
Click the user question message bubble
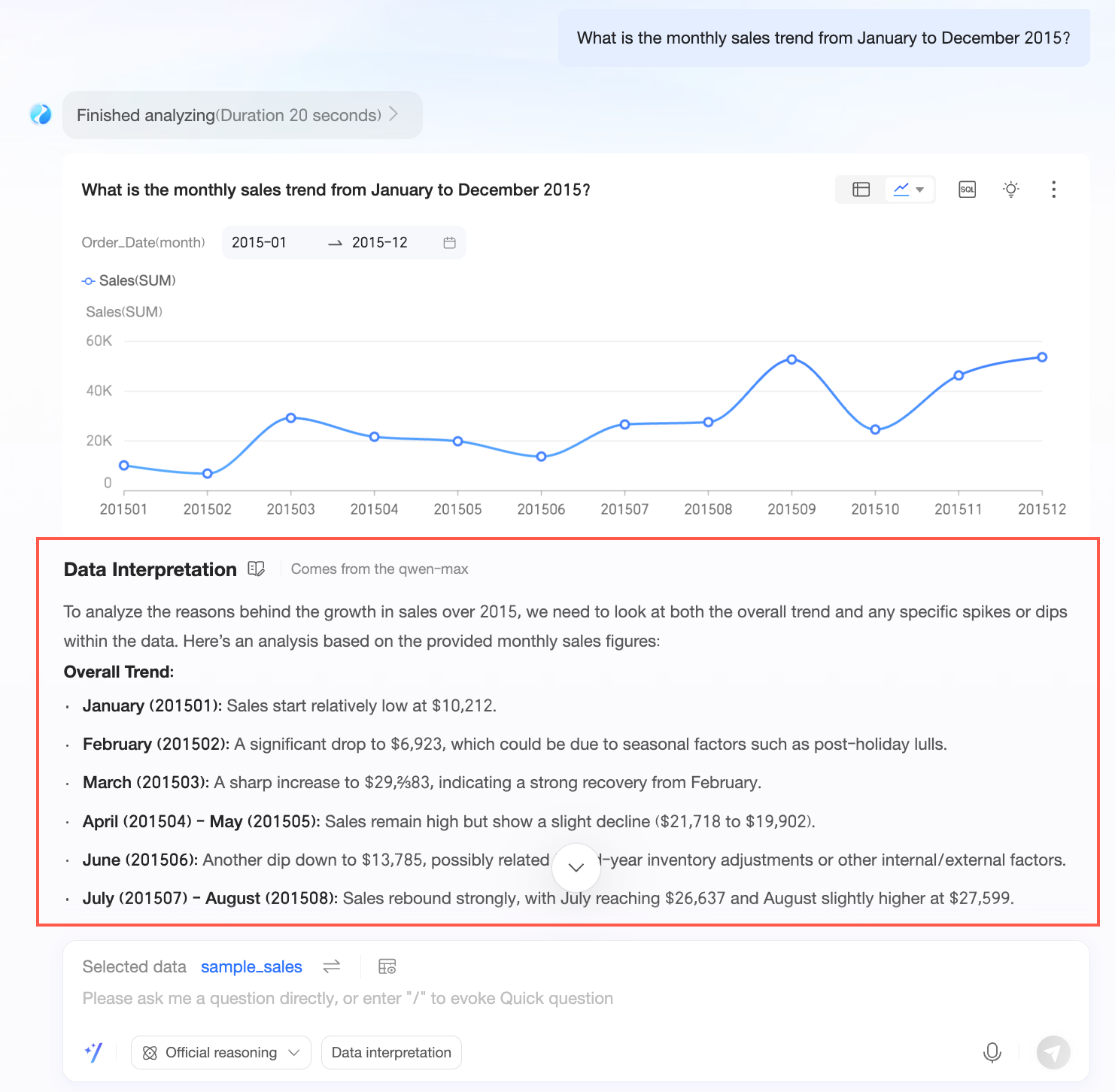pyautogui.click(x=824, y=38)
